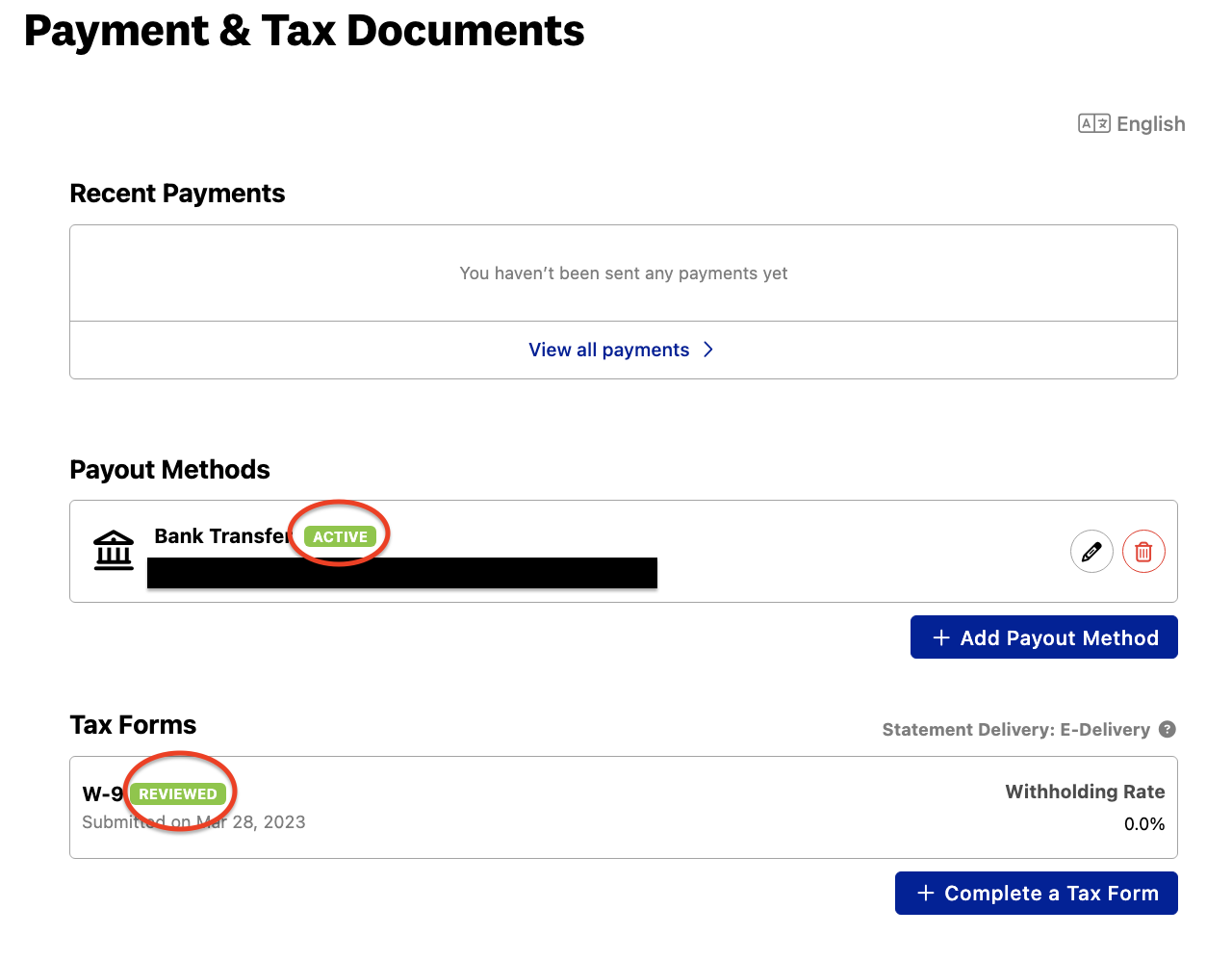Open the Statement Delivery help question mark
Screen dimensions: 1232x961
pyautogui.click(x=1168, y=729)
